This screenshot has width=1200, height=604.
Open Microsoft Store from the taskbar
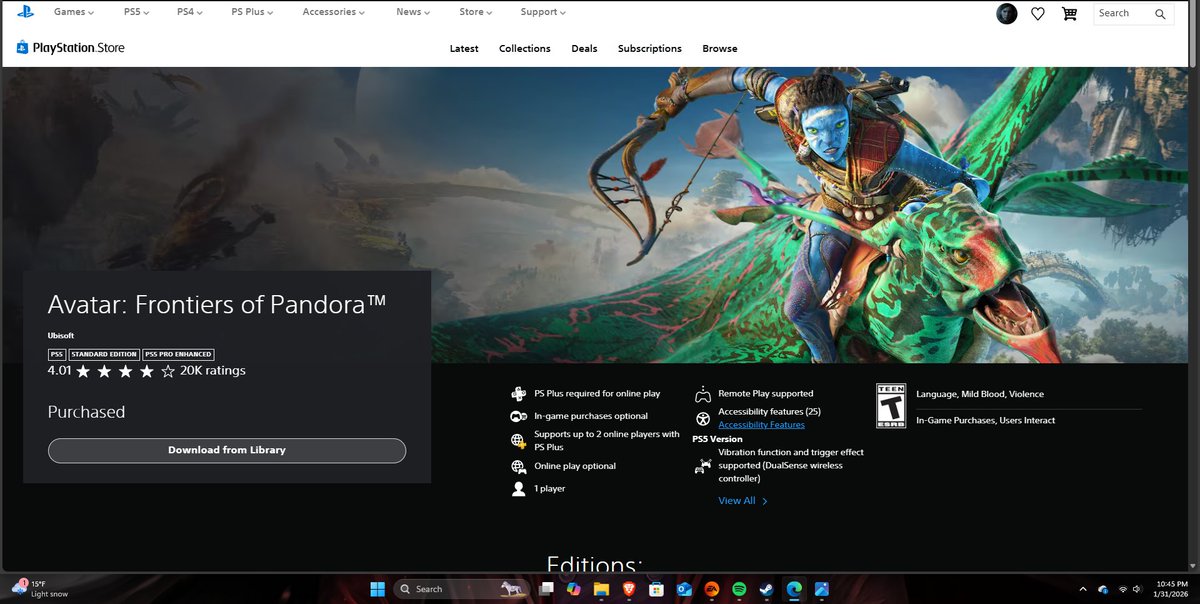coord(656,588)
